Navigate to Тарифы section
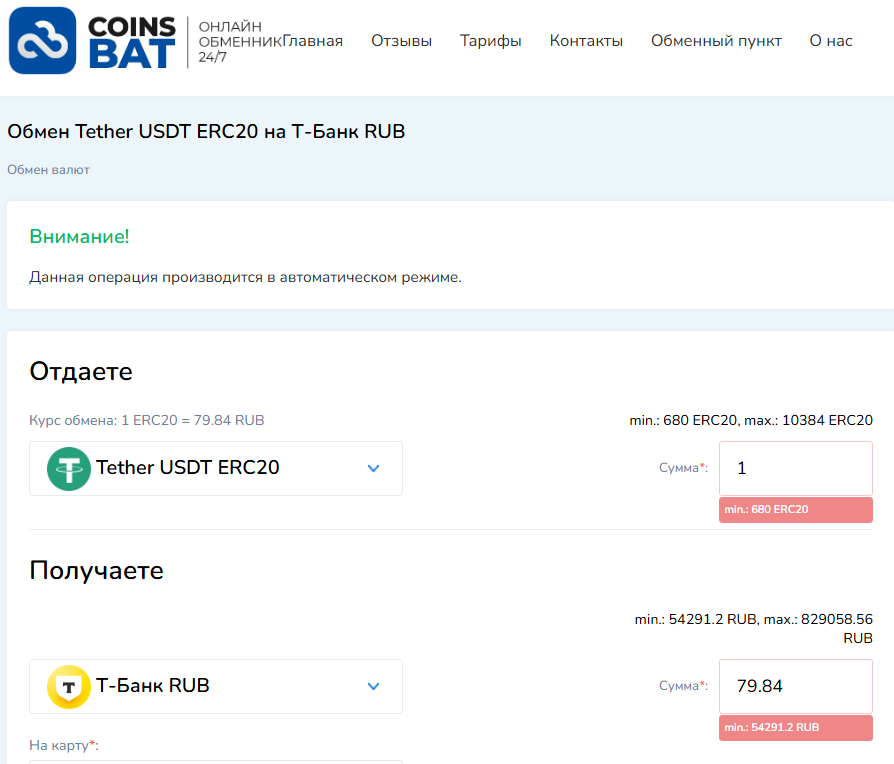 (x=490, y=42)
